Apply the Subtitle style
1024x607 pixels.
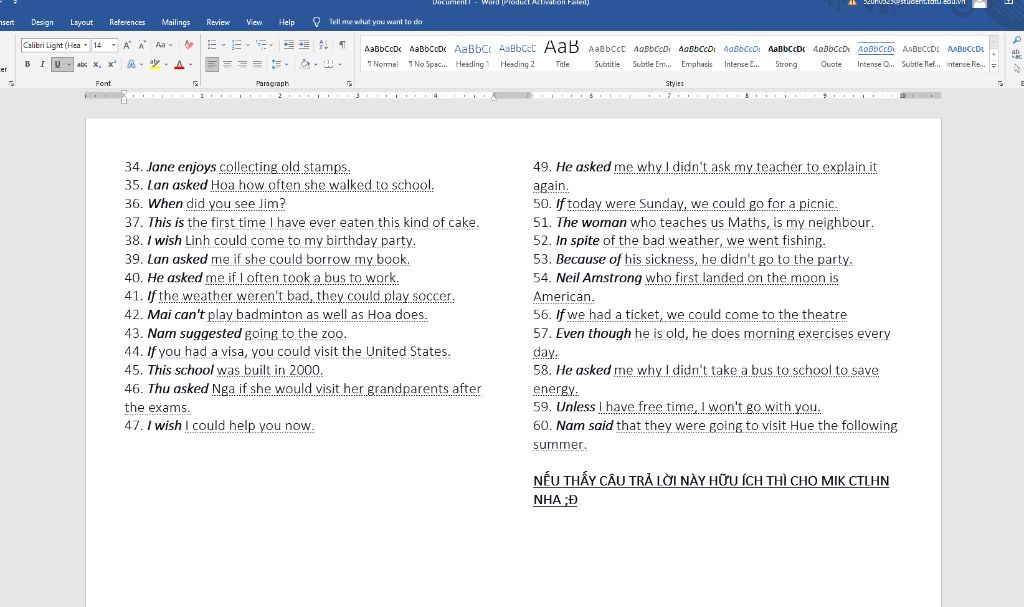[x=607, y=55]
